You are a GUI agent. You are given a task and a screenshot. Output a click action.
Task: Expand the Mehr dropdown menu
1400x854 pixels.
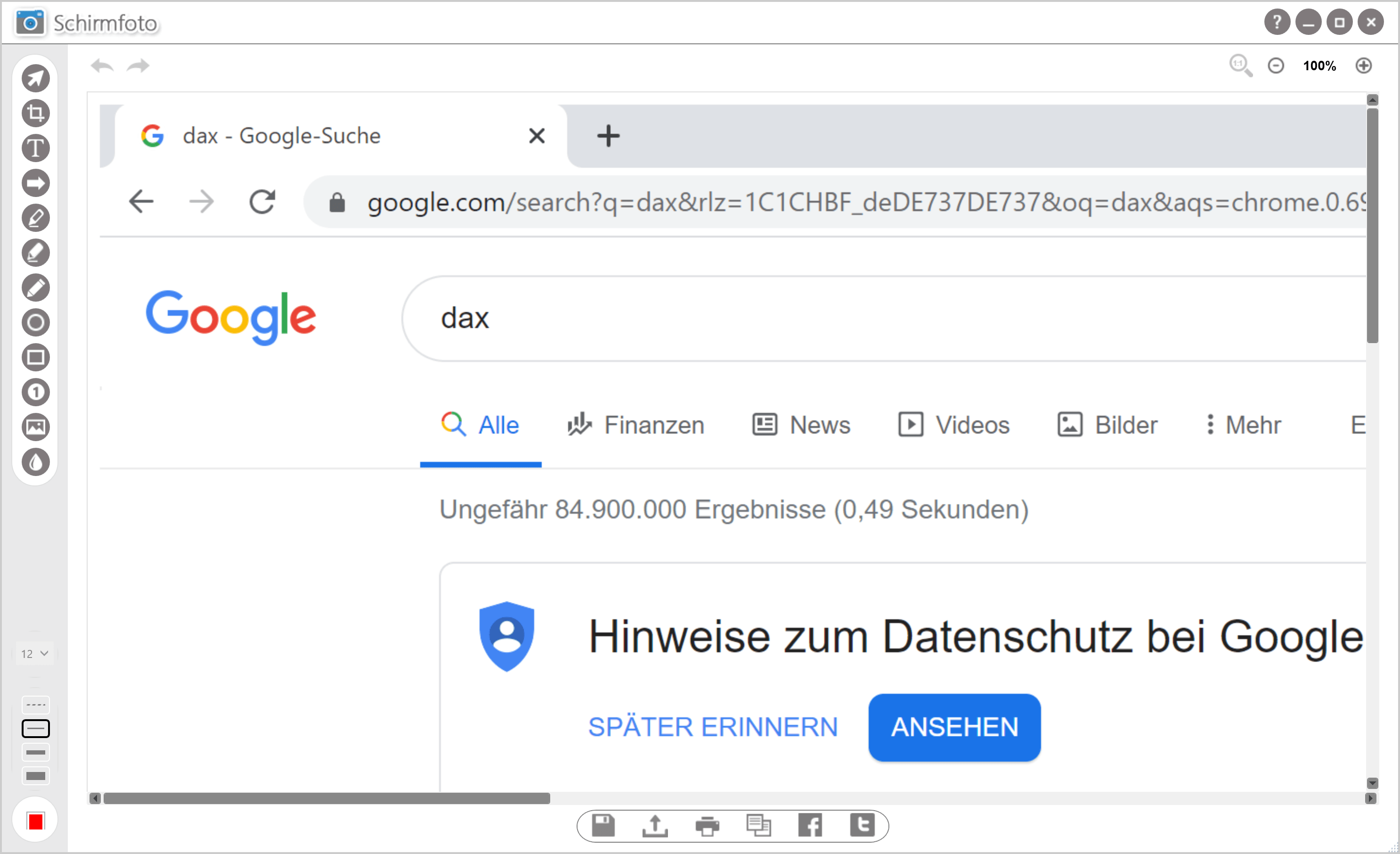click(1241, 424)
